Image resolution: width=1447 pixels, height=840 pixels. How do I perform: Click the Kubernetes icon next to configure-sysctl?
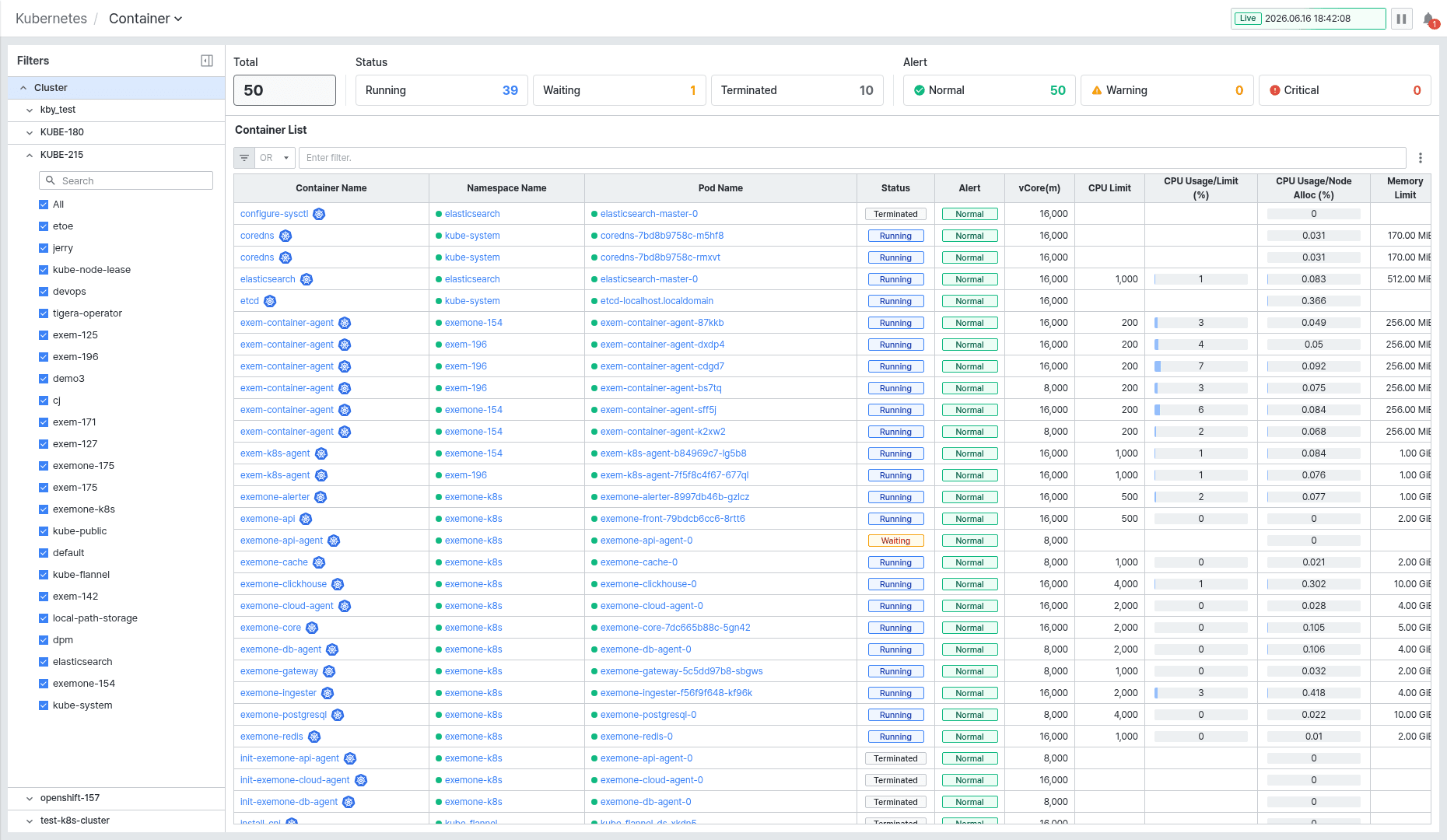pos(319,214)
